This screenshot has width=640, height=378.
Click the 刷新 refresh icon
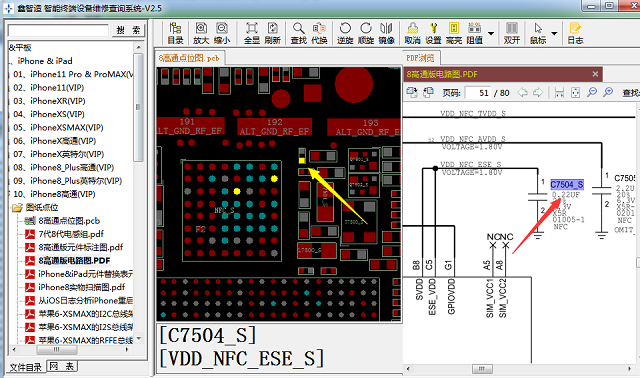[272, 33]
